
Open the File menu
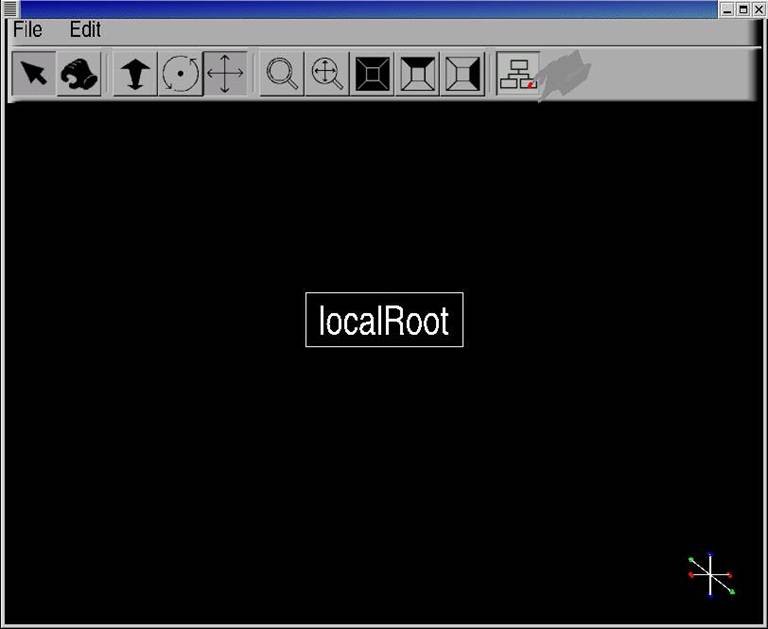point(27,29)
